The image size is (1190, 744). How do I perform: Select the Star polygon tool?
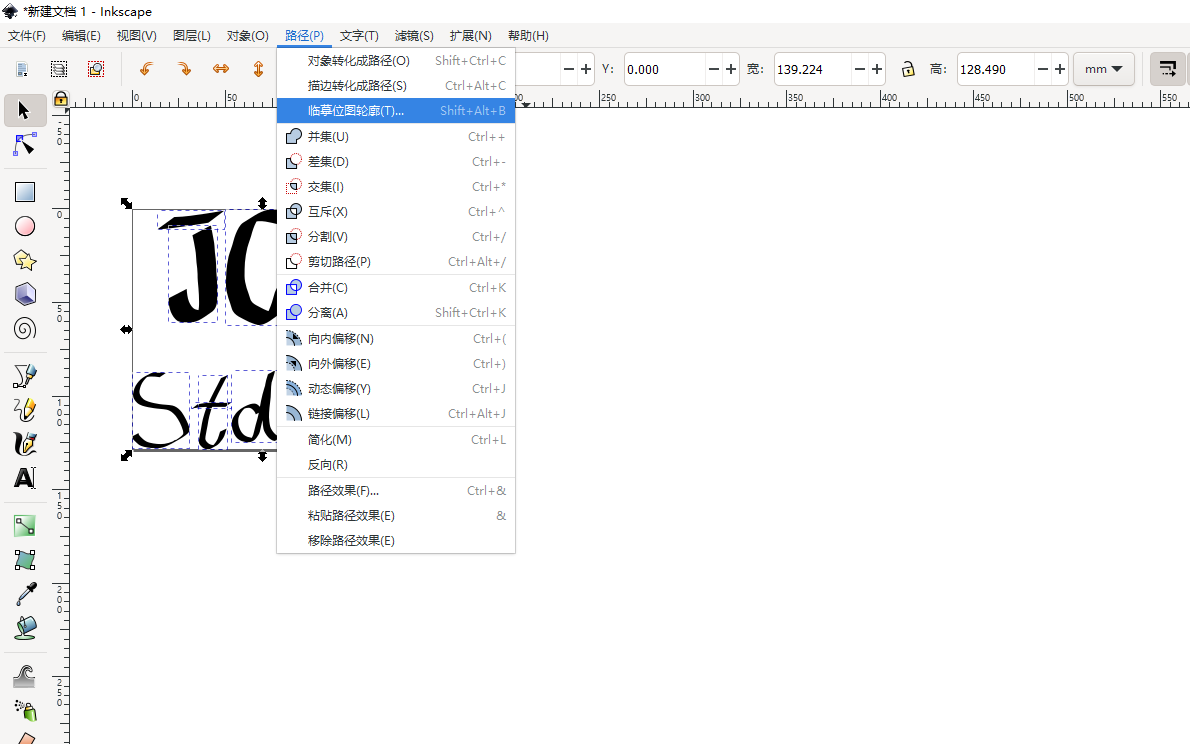25,260
